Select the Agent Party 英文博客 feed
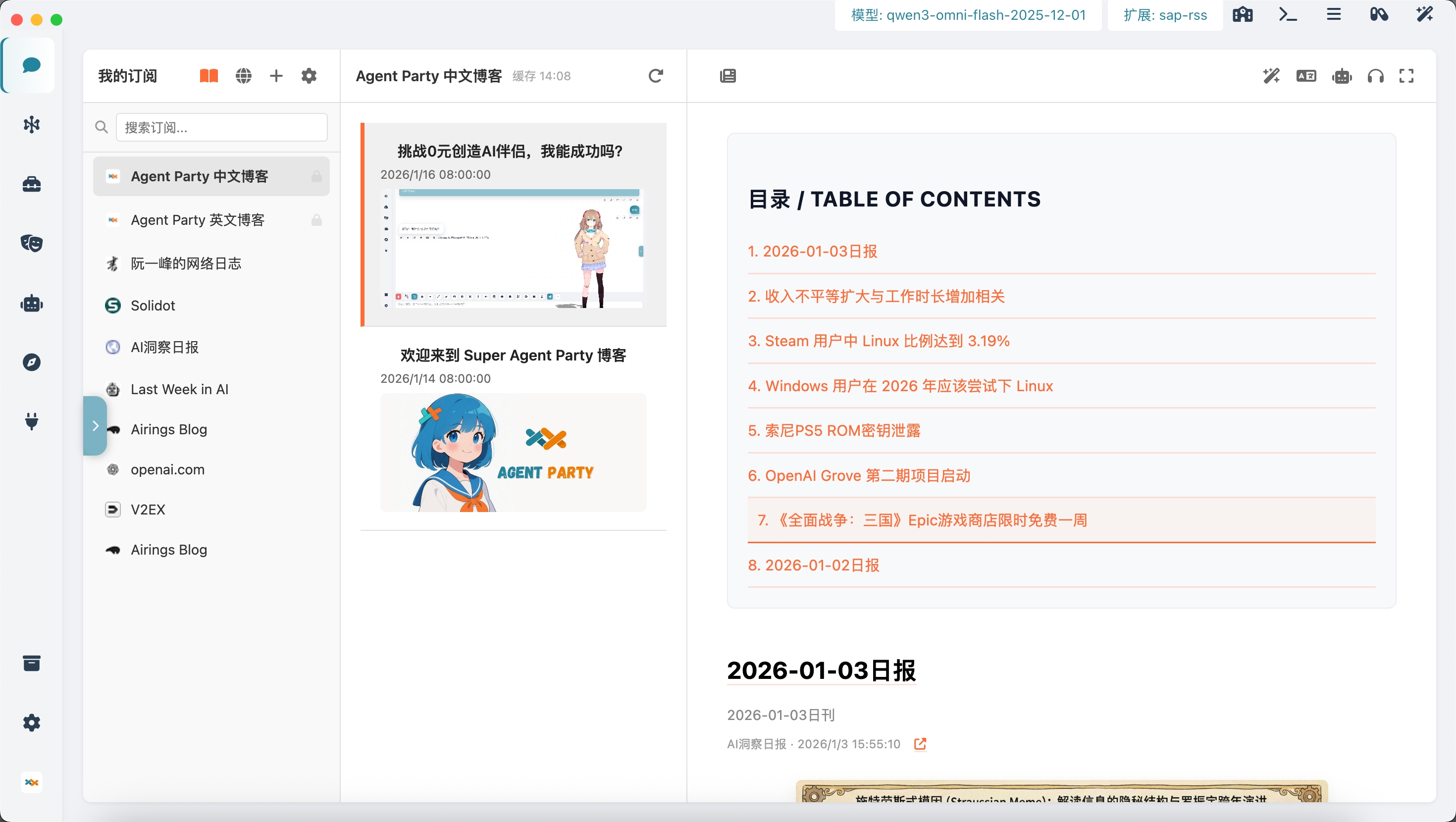This screenshot has height=822, width=1456. click(x=211, y=220)
